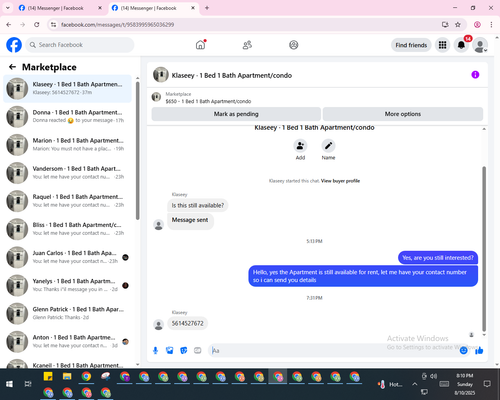Image resolution: width=500 pixels, height=400 pixels.
Task: View site information icon in address bar
Action: (54, 24)
